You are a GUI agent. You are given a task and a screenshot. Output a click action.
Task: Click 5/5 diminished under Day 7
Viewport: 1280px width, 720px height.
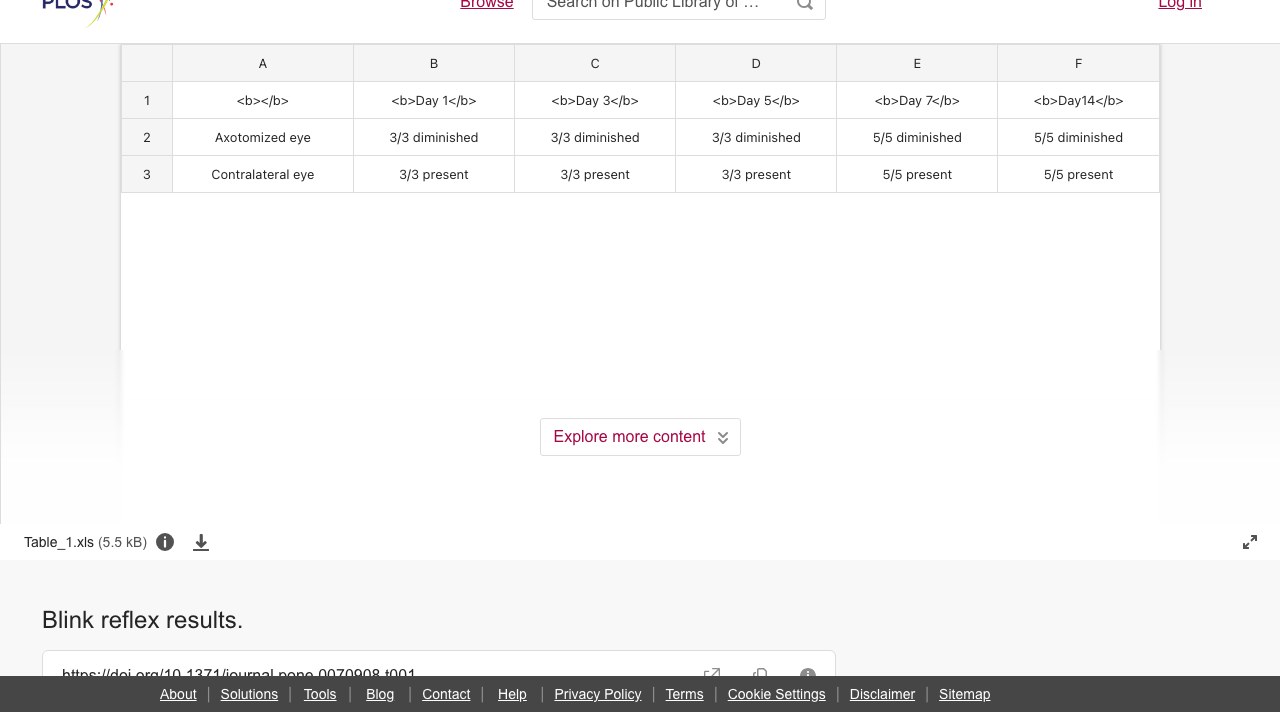pos(917,137)
